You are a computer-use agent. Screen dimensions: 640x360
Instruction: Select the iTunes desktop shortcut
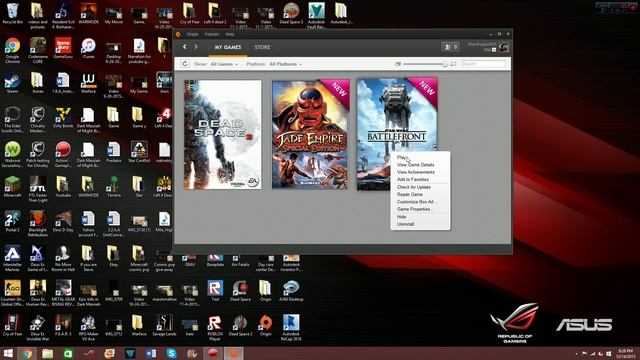(88, 48)
